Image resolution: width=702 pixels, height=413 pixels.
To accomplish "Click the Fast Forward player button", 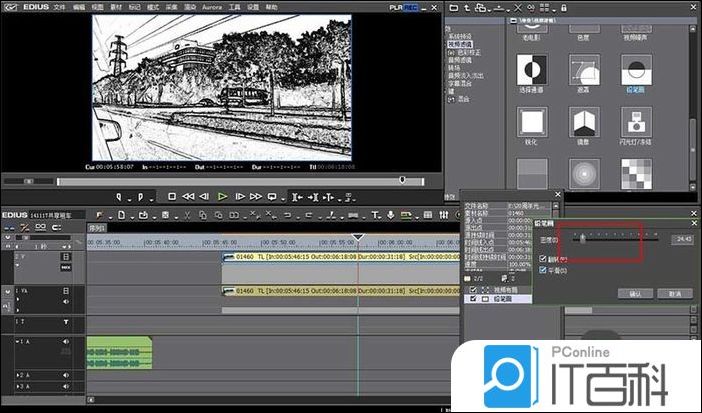I will 256,196.
